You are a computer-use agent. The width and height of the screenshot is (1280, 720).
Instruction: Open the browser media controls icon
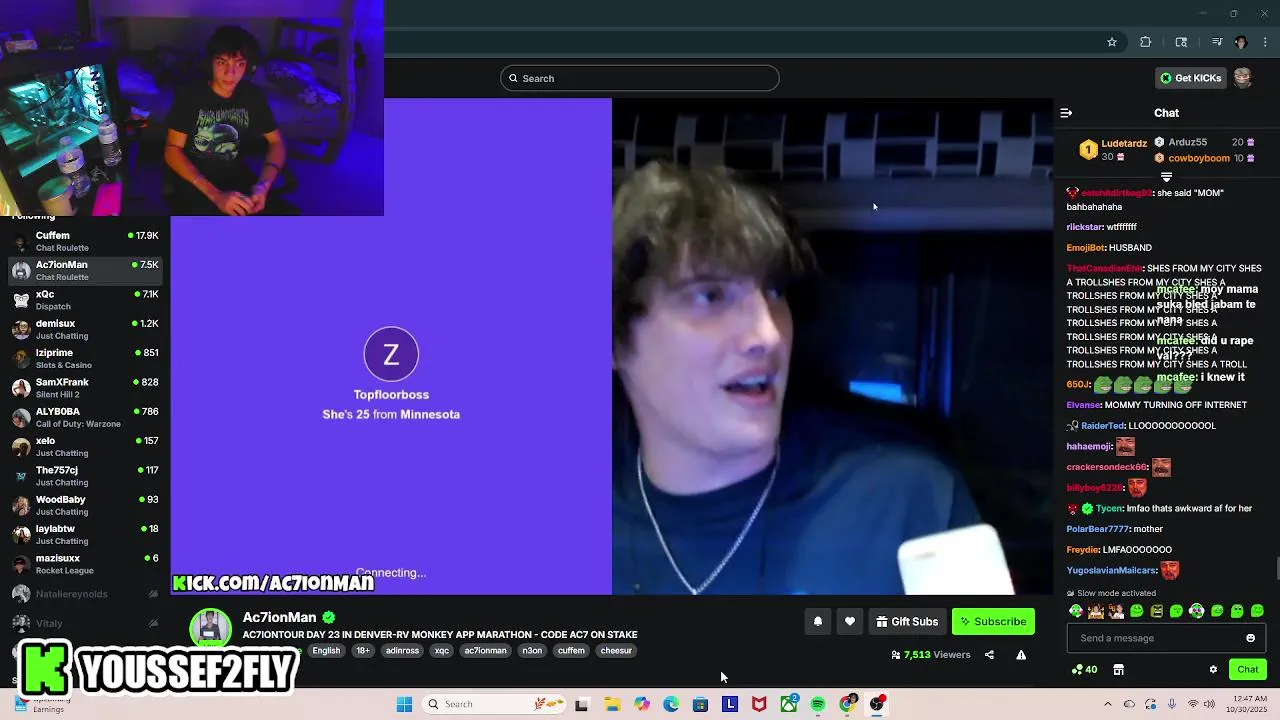(1217, 42)
